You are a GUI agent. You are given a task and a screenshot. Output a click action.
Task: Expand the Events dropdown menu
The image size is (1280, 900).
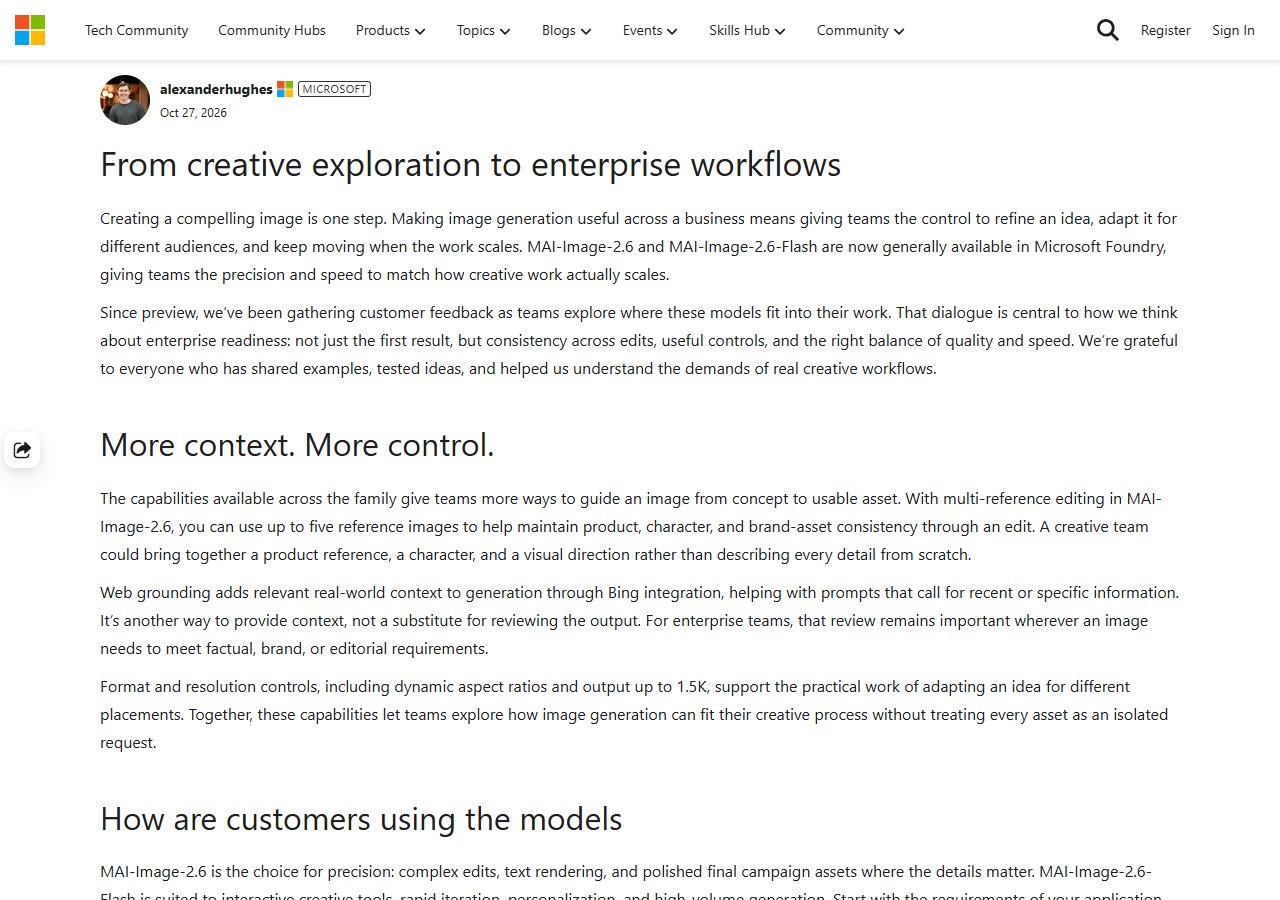(650, 30)
